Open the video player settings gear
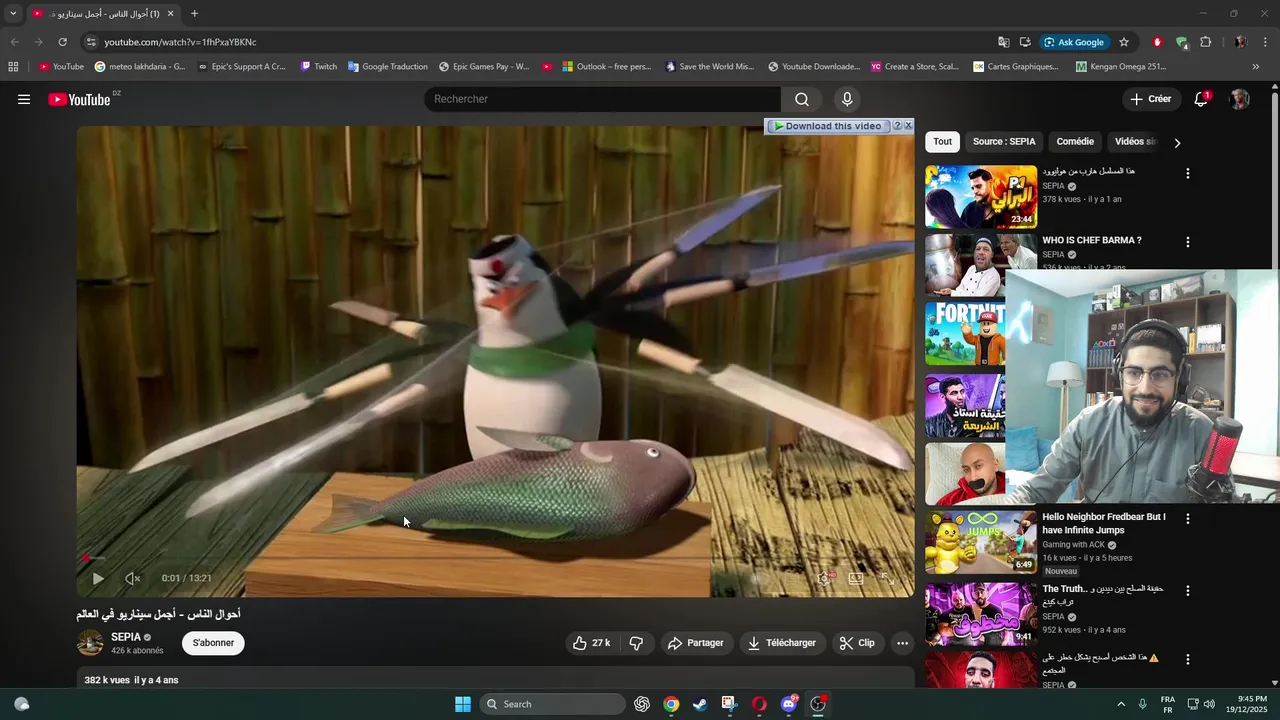The width and height of the screenshot is (1280, 720). pyautogui.click(x=825, y=578)
